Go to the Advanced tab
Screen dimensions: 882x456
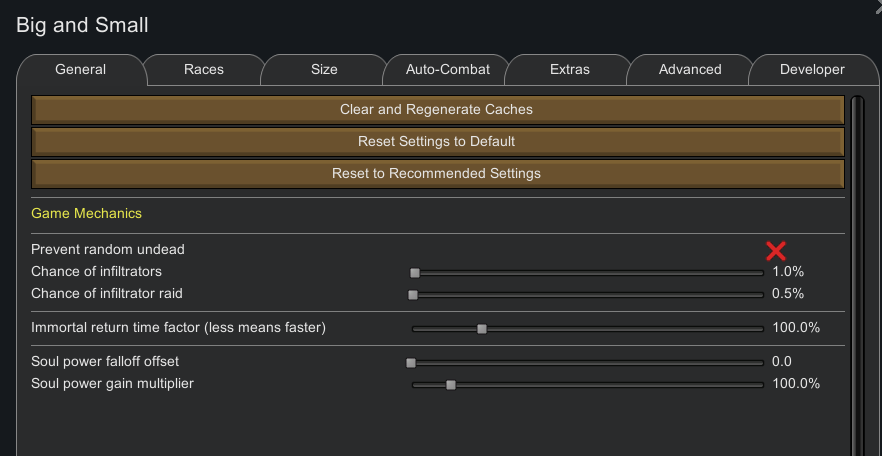690,70
